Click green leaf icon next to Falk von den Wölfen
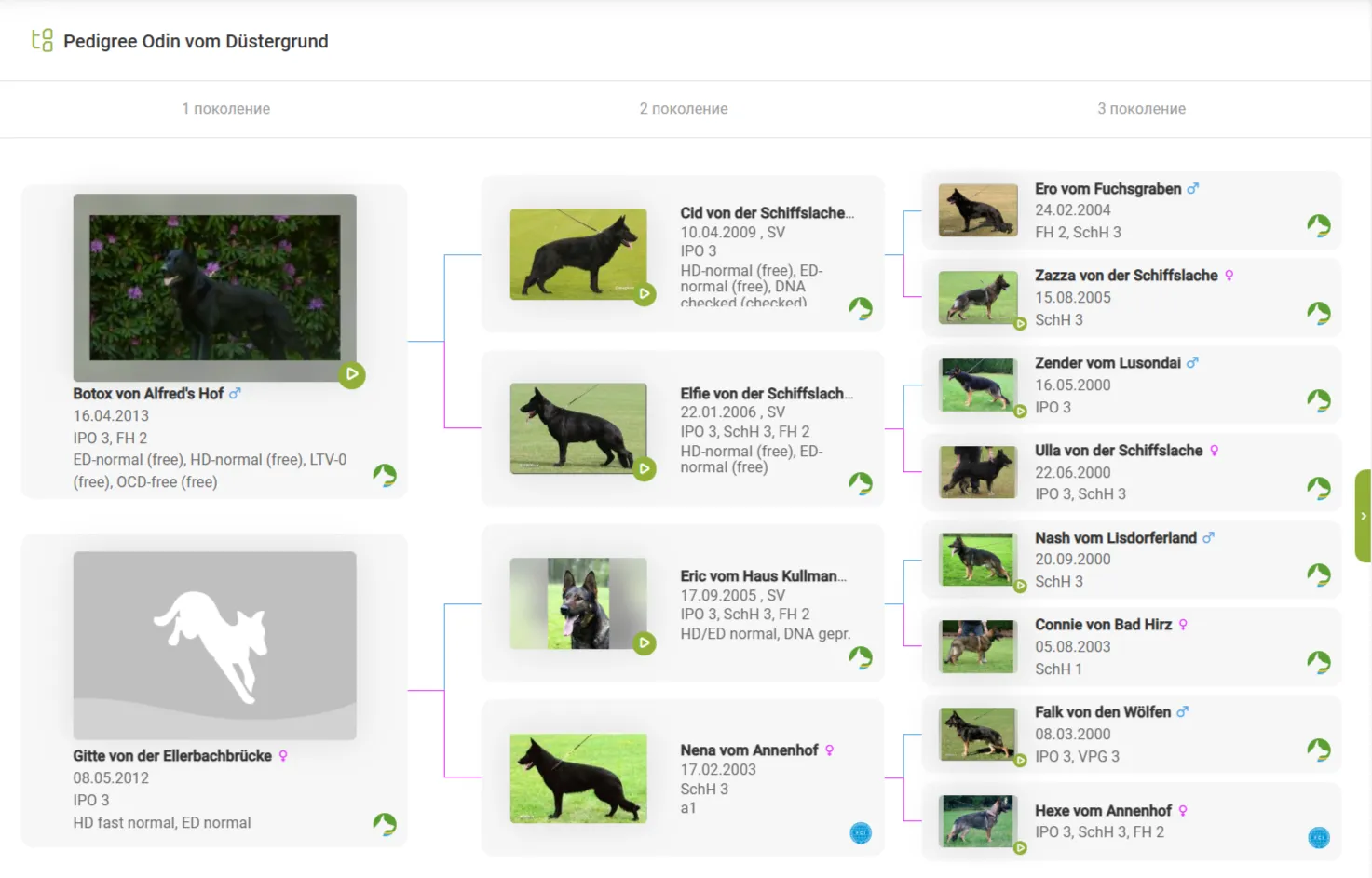Image resolution: width=1372 pixels, height=878 pixels. pos(1319,750)
